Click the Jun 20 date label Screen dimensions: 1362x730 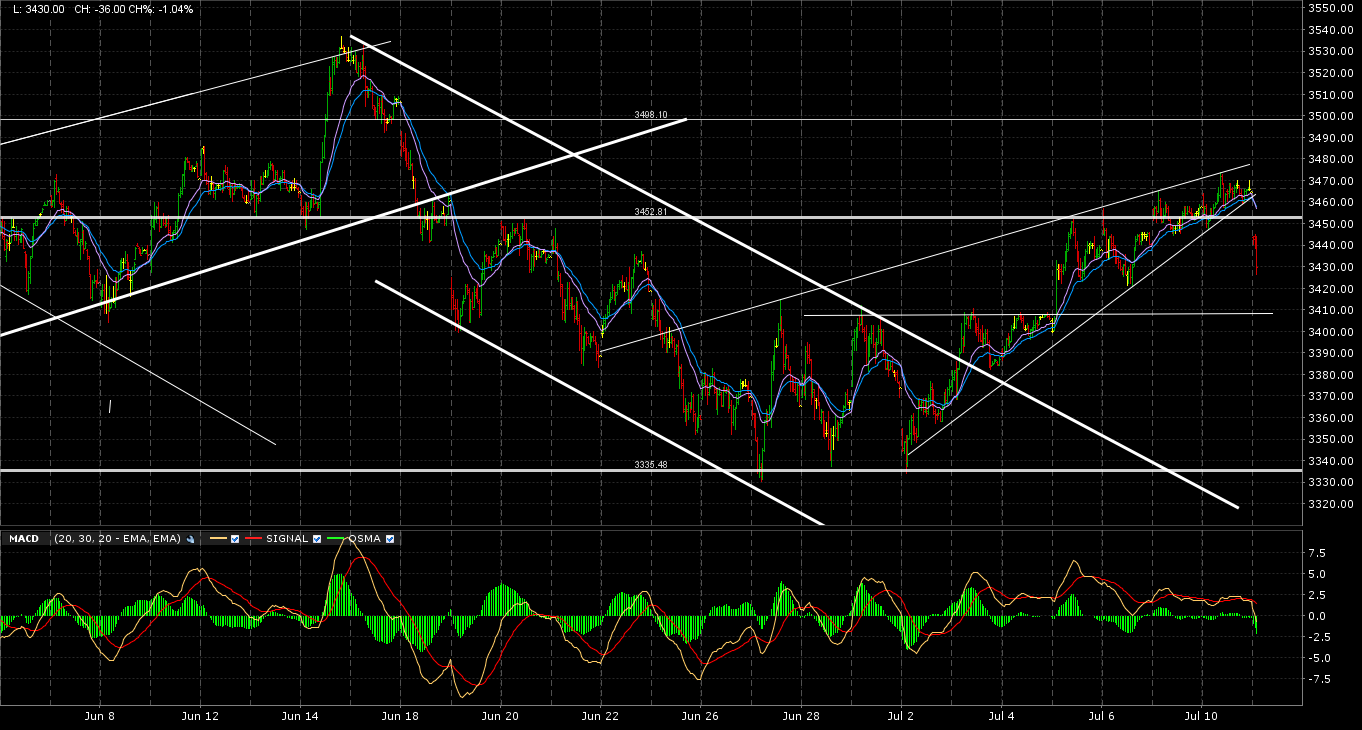[x=500, y=717]
